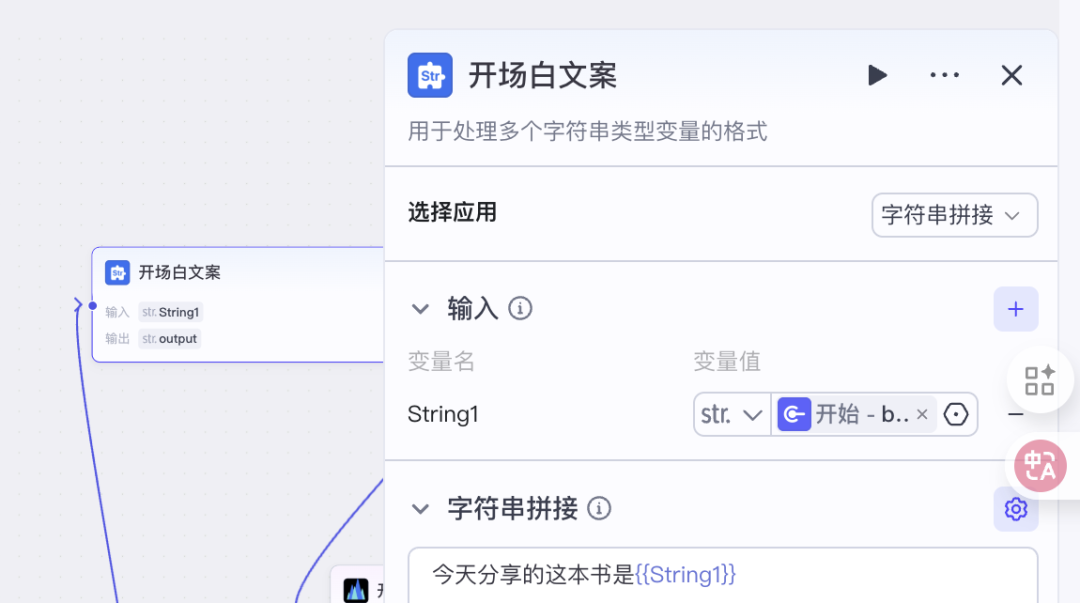Viewport: 1080px width, 603px height.
Task: Add a new input variable with plus
Action: tap(1015, 309)
